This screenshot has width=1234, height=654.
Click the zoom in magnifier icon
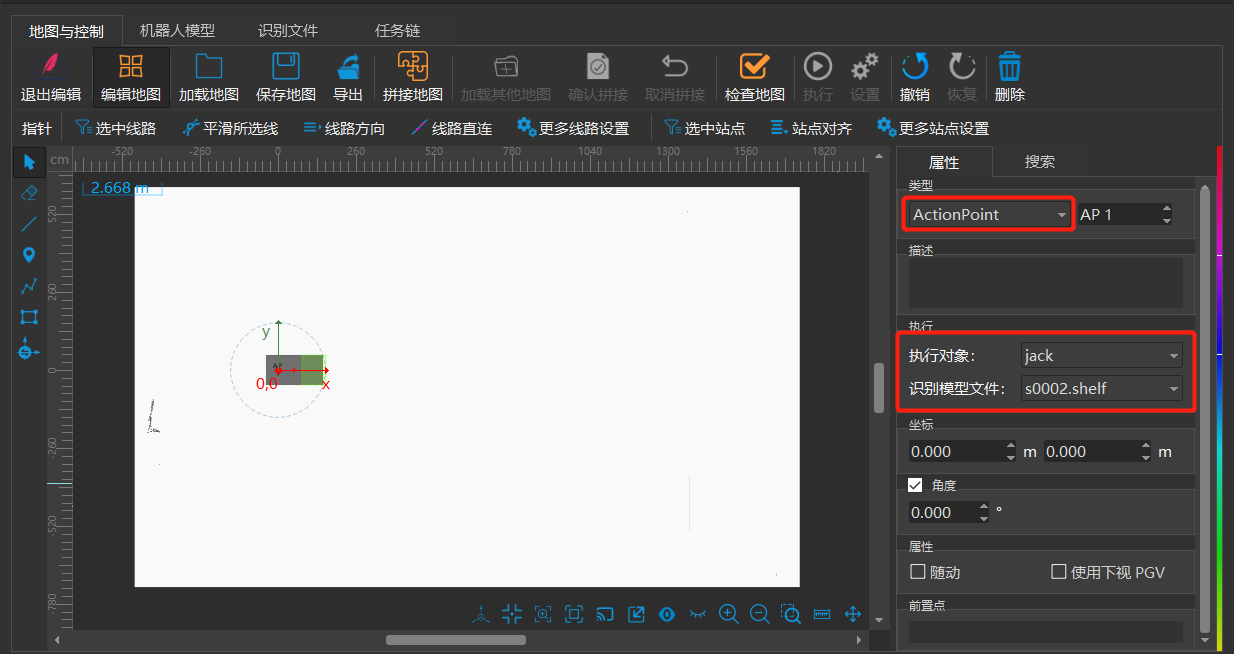pyautogui.click(x=729, y=614)
